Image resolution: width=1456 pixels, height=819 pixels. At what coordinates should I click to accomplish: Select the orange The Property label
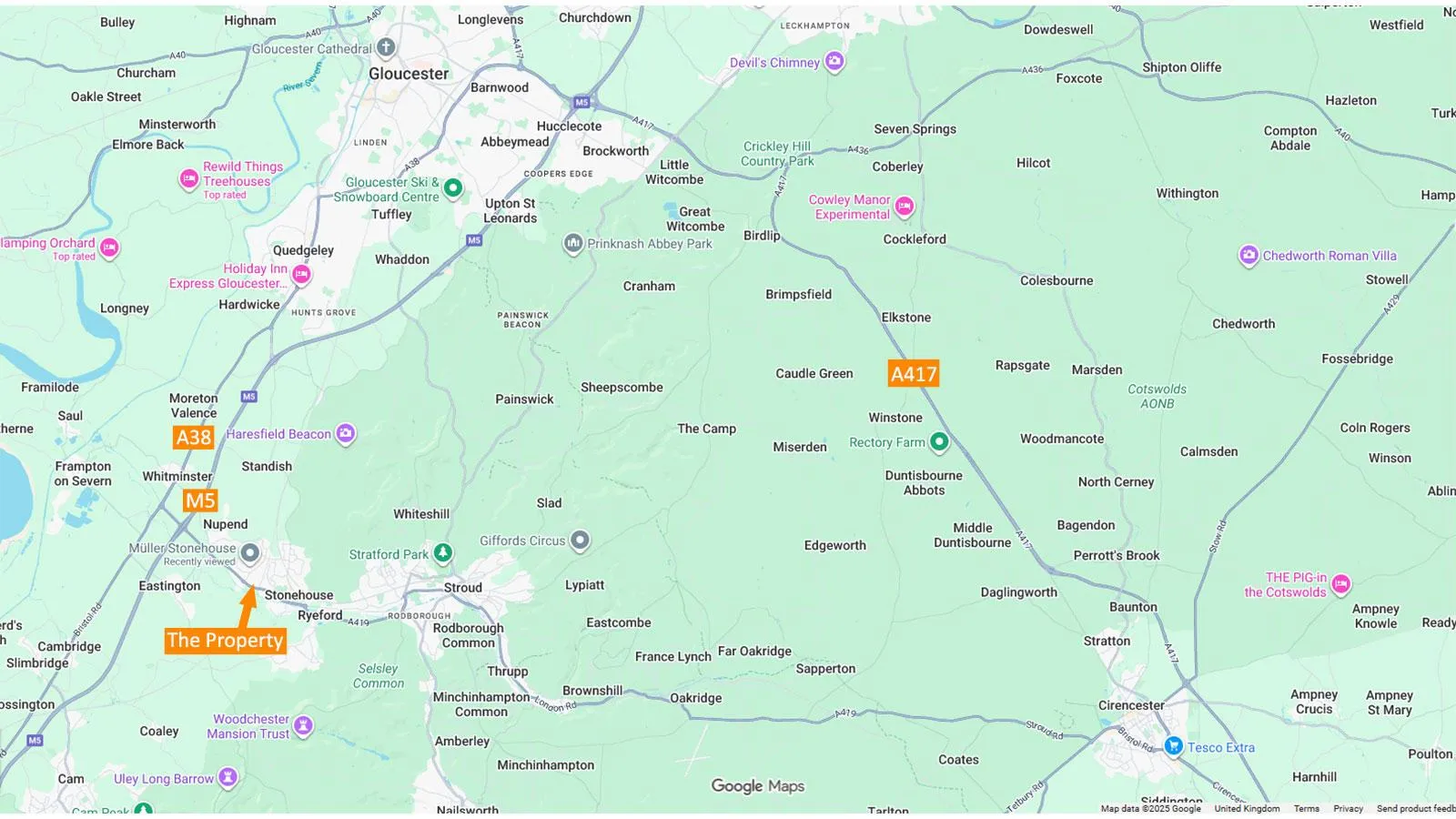(225, 641)
